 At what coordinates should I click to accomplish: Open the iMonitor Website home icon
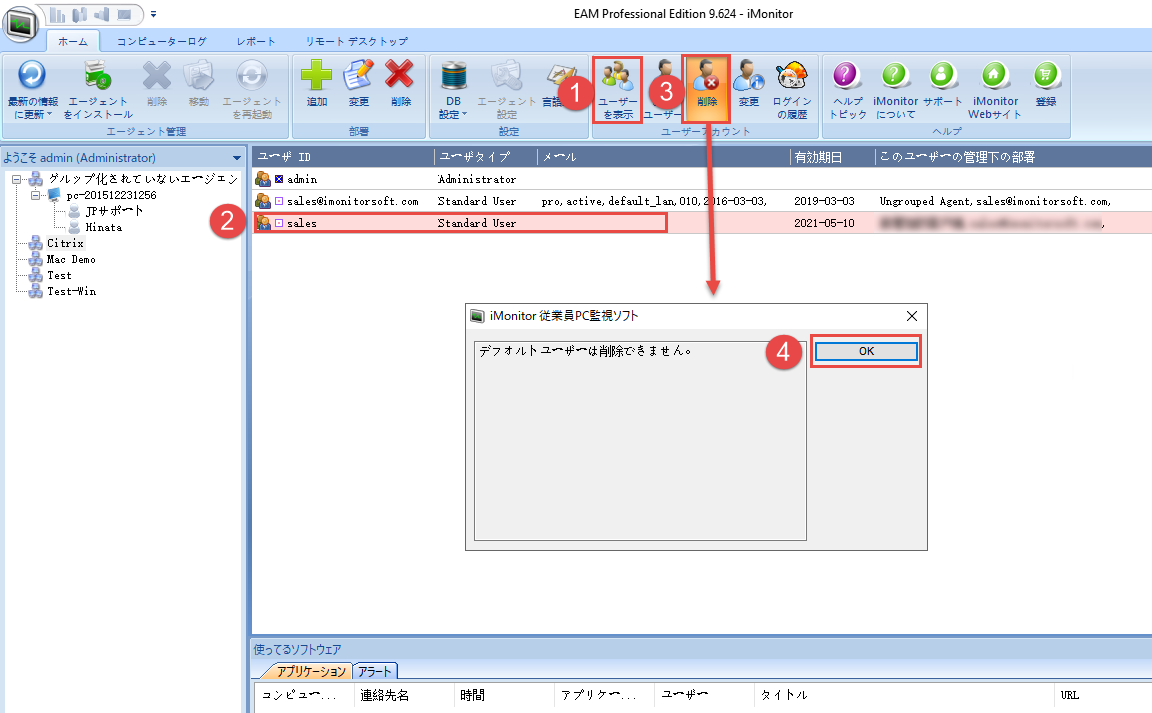pyautogui.click(x=995, y=75)
